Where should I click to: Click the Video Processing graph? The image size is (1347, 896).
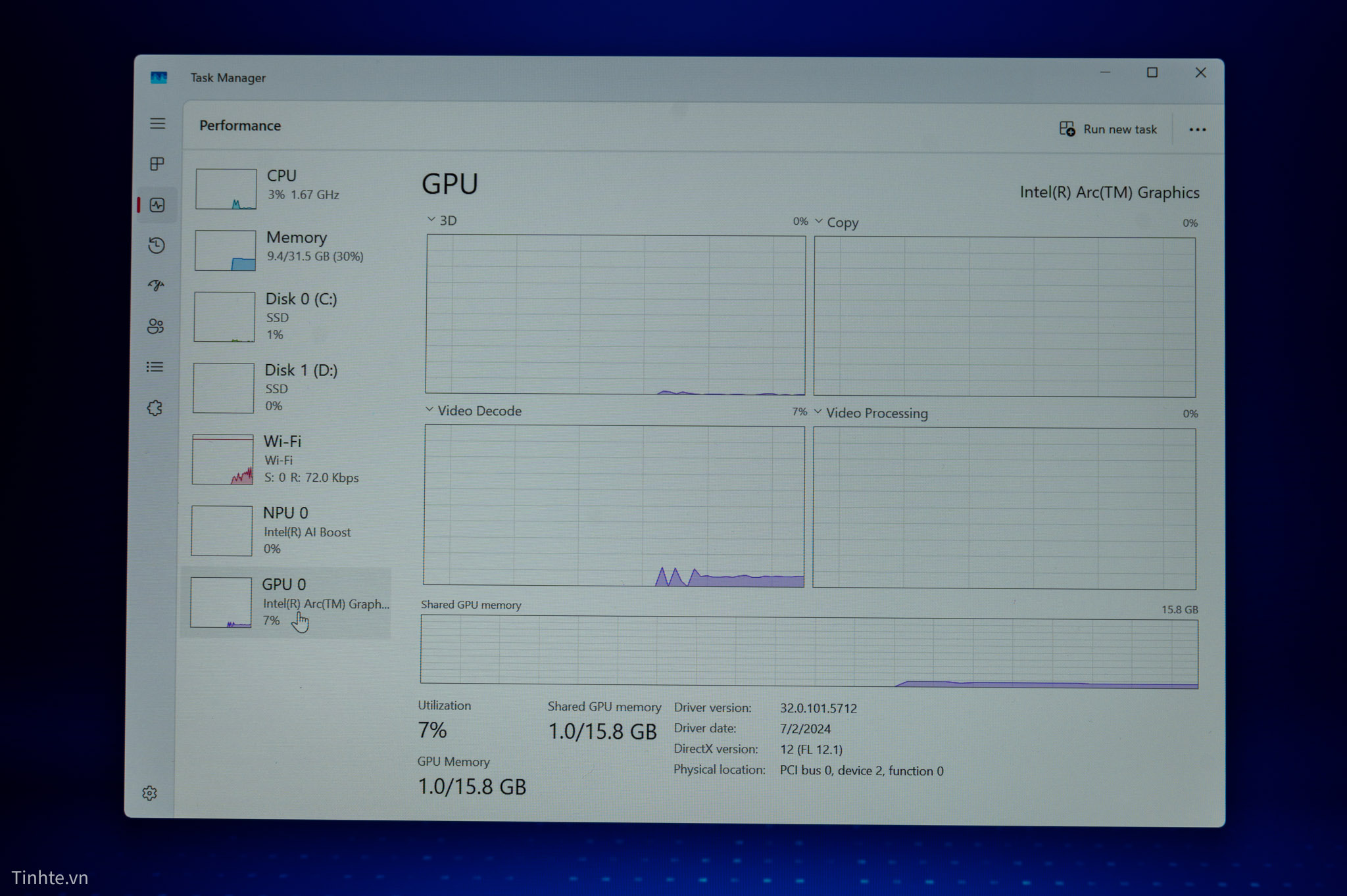click(1004, 508)
